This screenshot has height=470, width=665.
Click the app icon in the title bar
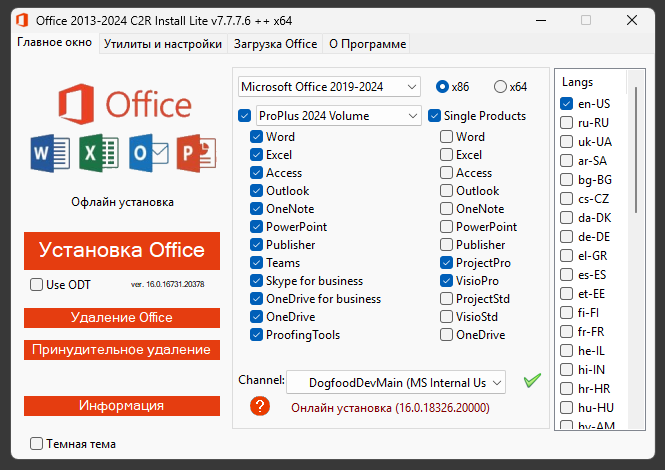(19, 19)
